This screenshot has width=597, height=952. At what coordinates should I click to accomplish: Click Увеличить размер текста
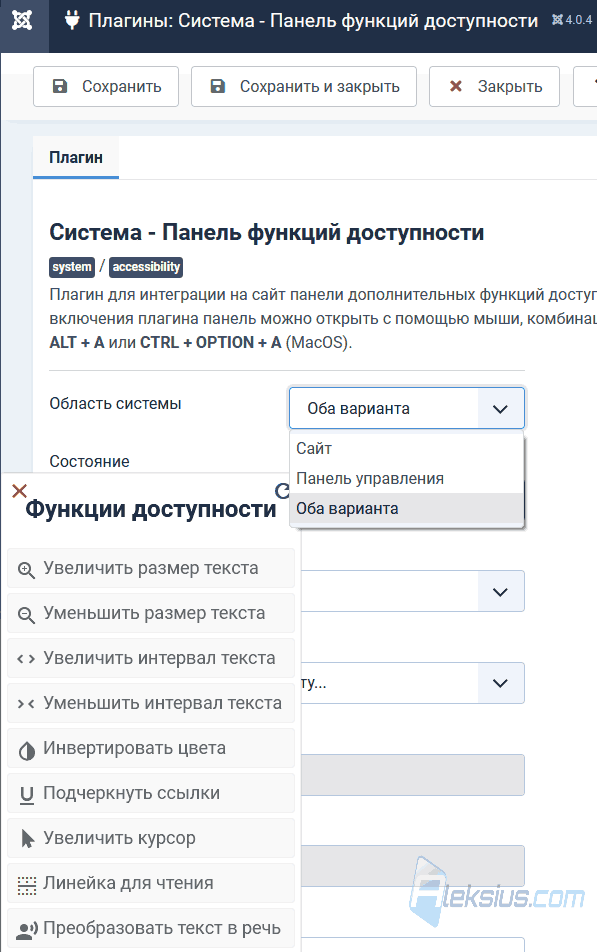[x=151, y=568]
